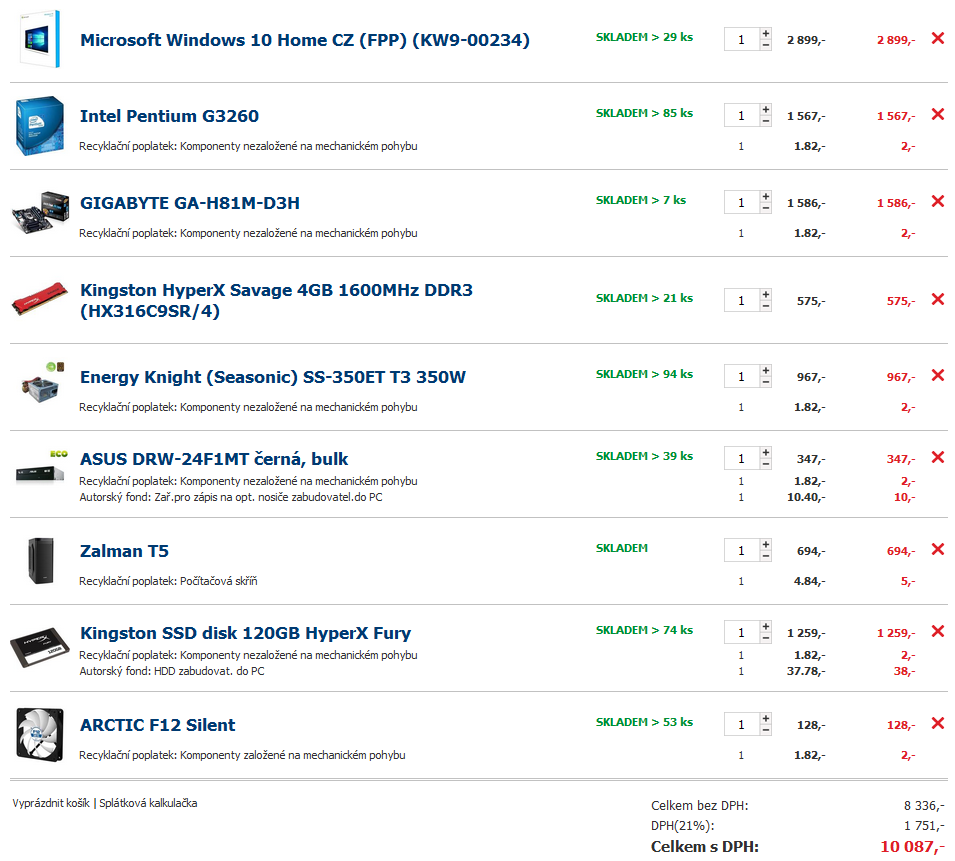The height and width of the screenshot is (861, 955).
Task: Edit quantity field for Energy Knight SS-350ET
Action: (x=741, y=377)
